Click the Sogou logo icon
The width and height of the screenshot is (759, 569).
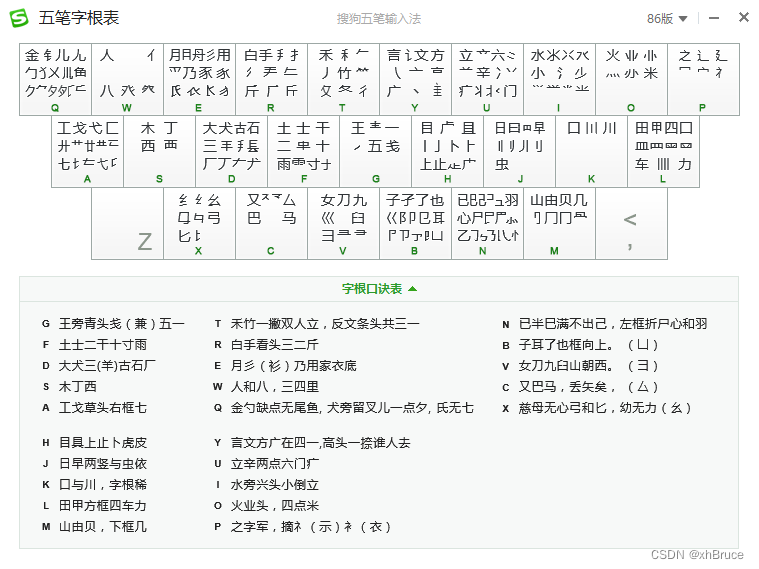coord(19,18)
